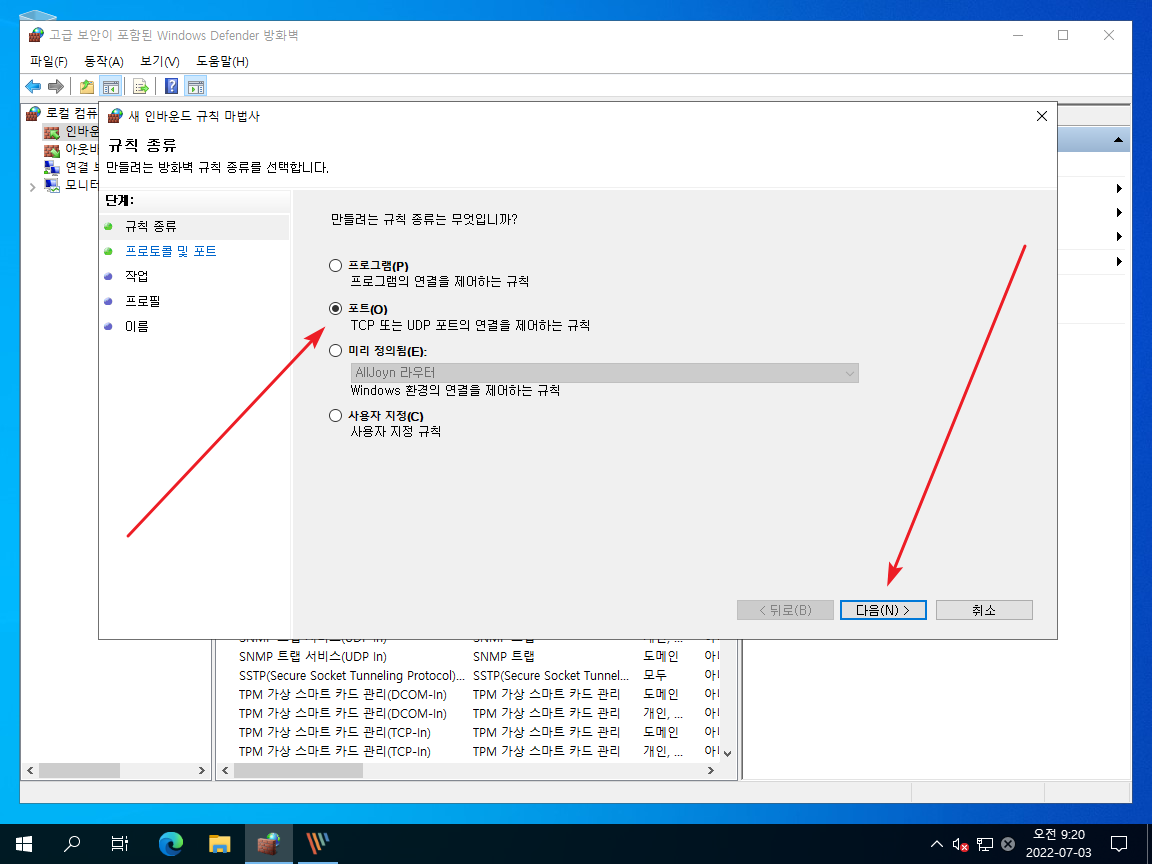Switch to the firewall app taskbar icon
This screenshot has height=864, width=1152.
(x=268, y=843)
